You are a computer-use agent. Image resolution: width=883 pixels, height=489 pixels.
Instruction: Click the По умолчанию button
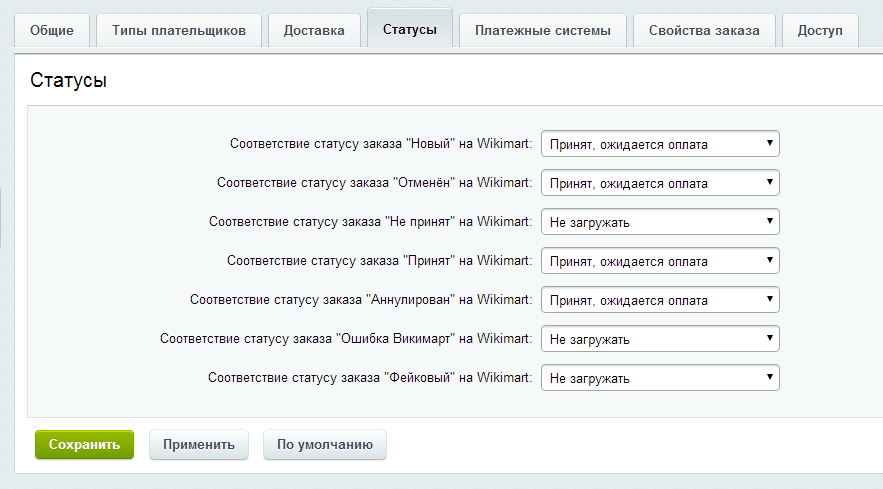coord(325,445)
